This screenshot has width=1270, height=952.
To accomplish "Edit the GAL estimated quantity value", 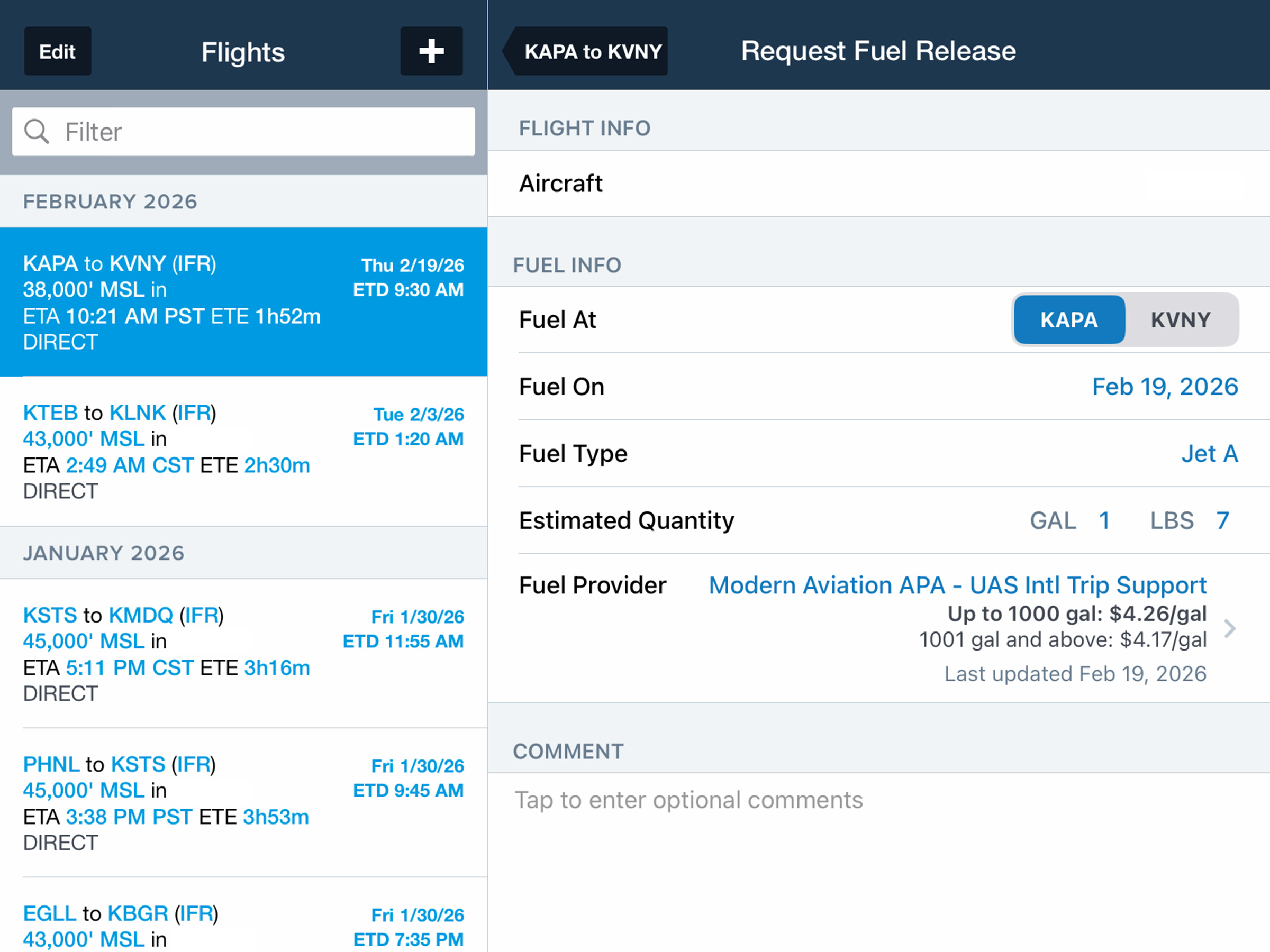I will click(x=1104, y=520).
